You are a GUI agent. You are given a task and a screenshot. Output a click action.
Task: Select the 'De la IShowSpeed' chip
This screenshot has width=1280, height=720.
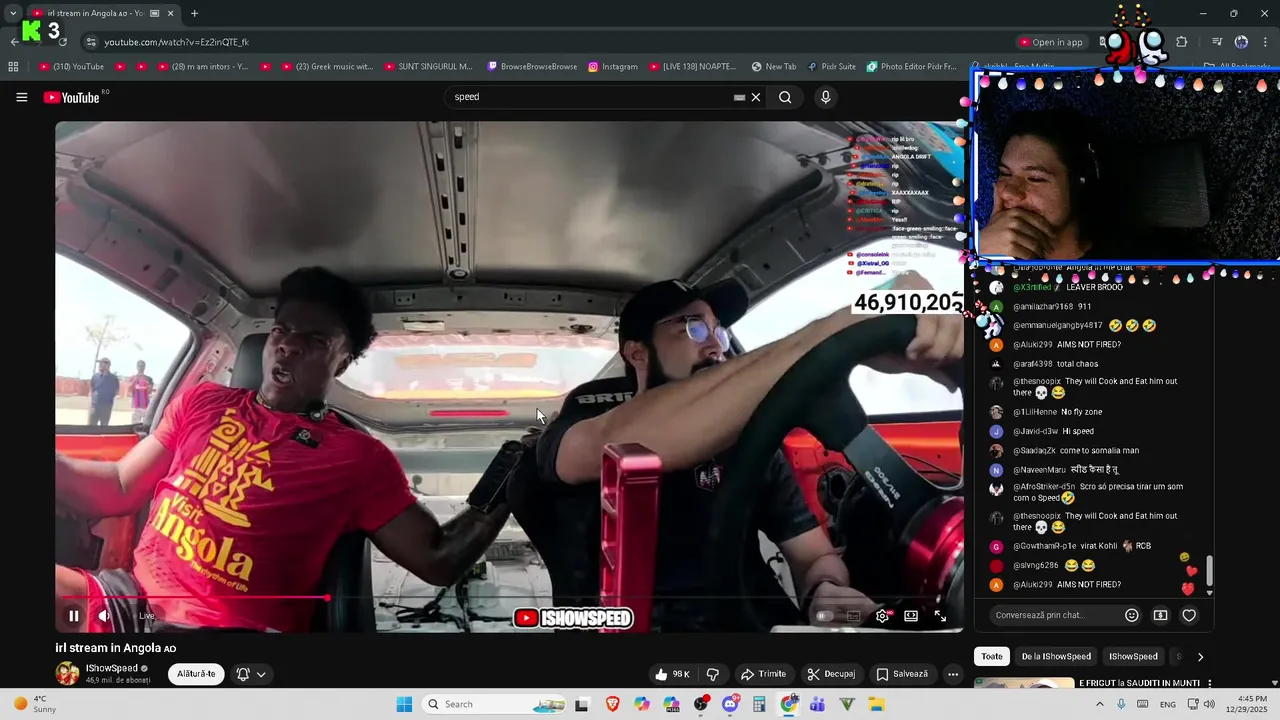click(1056, 657)
